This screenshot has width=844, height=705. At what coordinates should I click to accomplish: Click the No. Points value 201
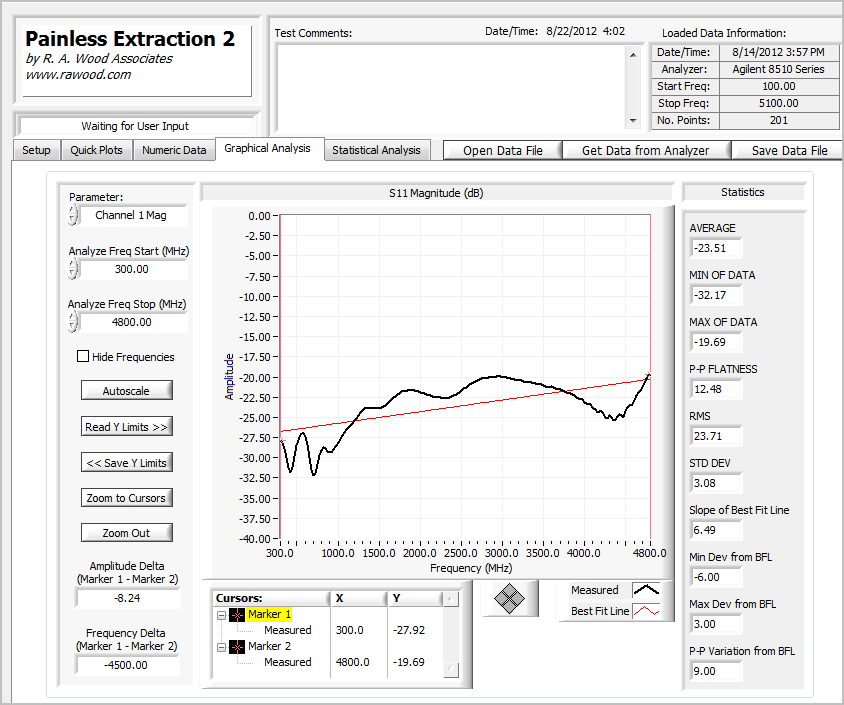click(778, 120)
